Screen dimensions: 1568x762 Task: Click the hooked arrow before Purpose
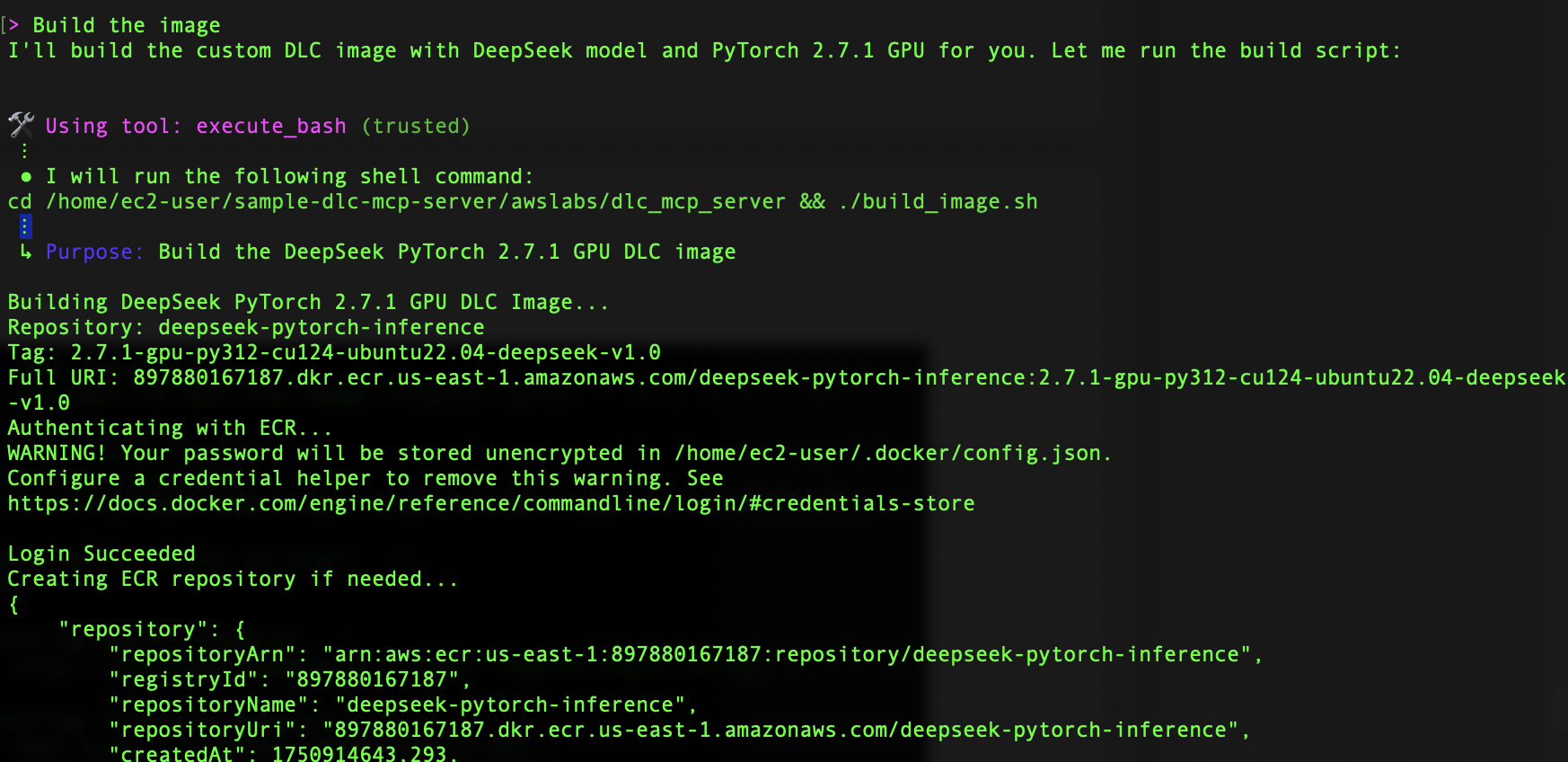point(25,253)
